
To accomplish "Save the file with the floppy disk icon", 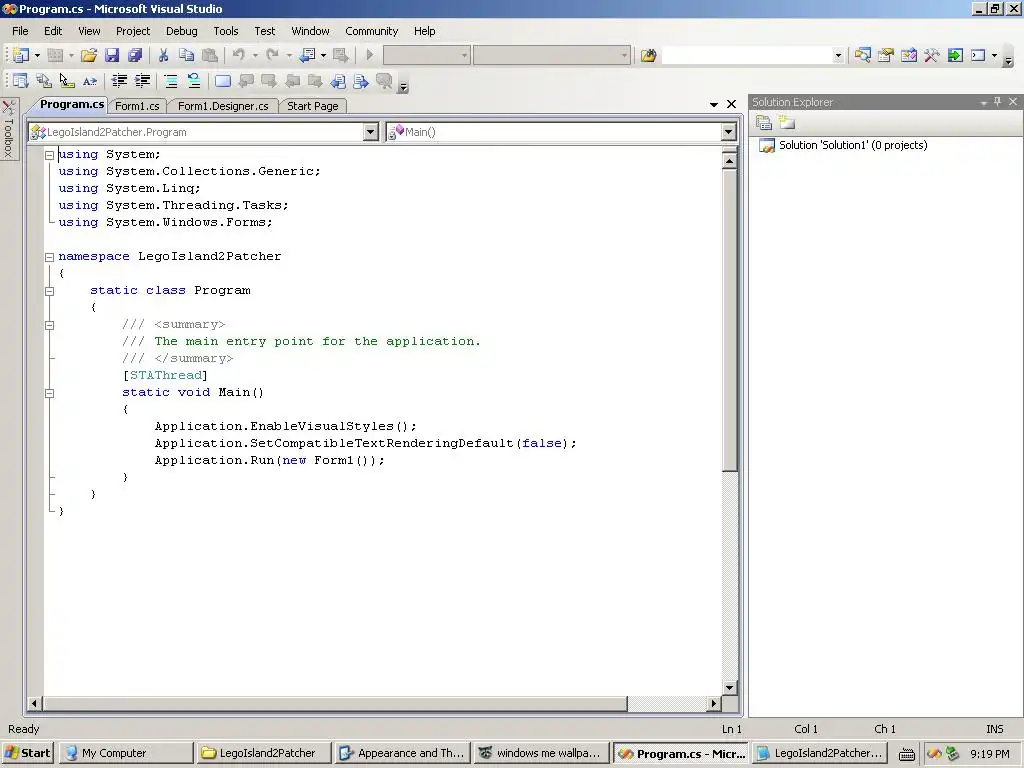I will [112, 56].
